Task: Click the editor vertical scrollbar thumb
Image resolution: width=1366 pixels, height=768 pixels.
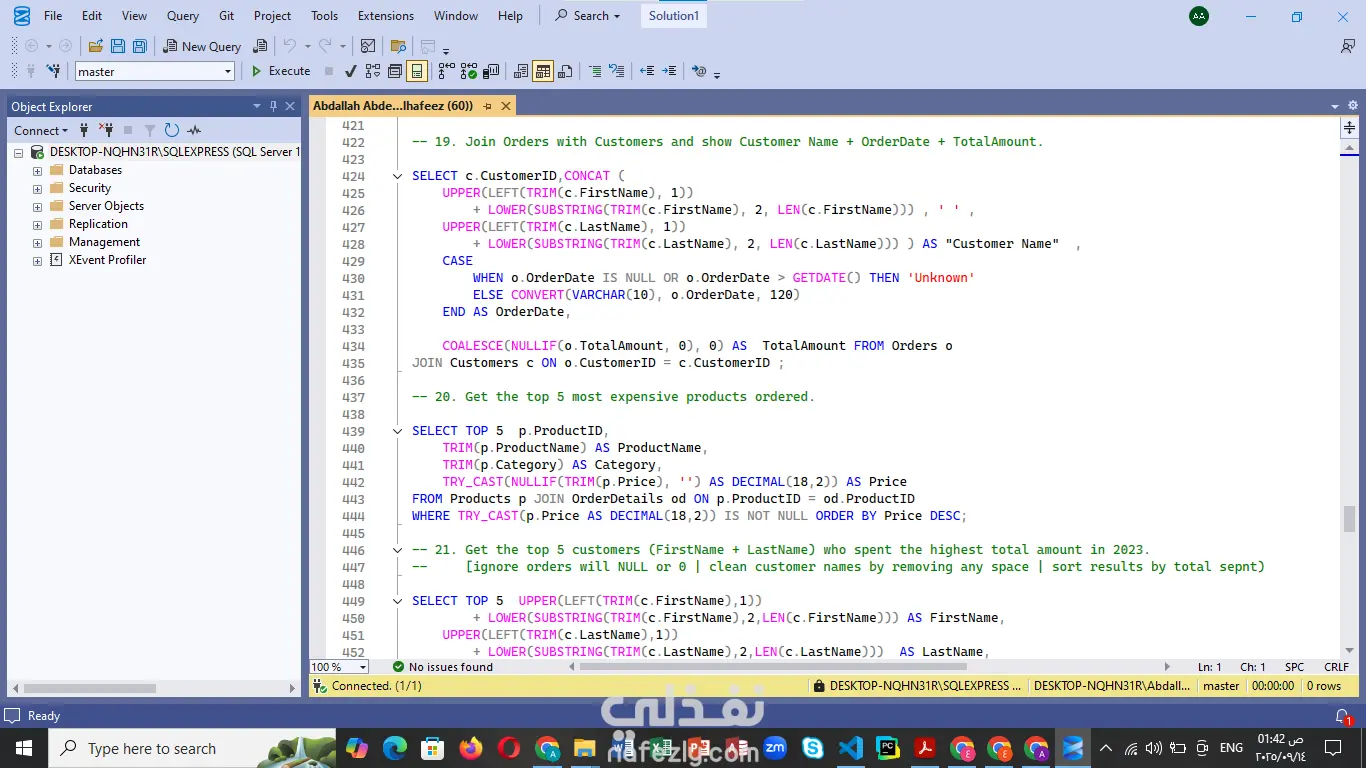Action: (1349, 518)
